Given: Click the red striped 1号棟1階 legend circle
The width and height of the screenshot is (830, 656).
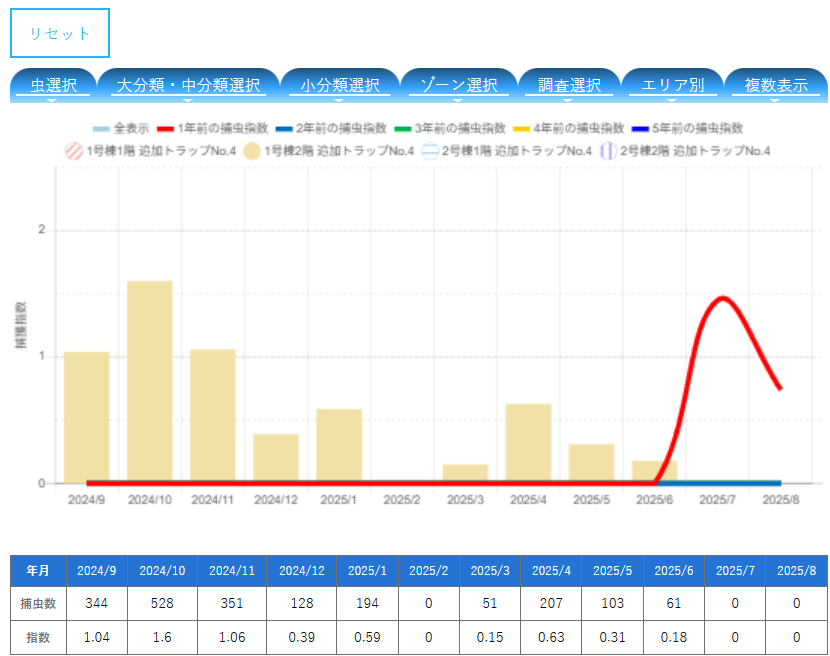Looking at the screenshot, I should [72, 151].
